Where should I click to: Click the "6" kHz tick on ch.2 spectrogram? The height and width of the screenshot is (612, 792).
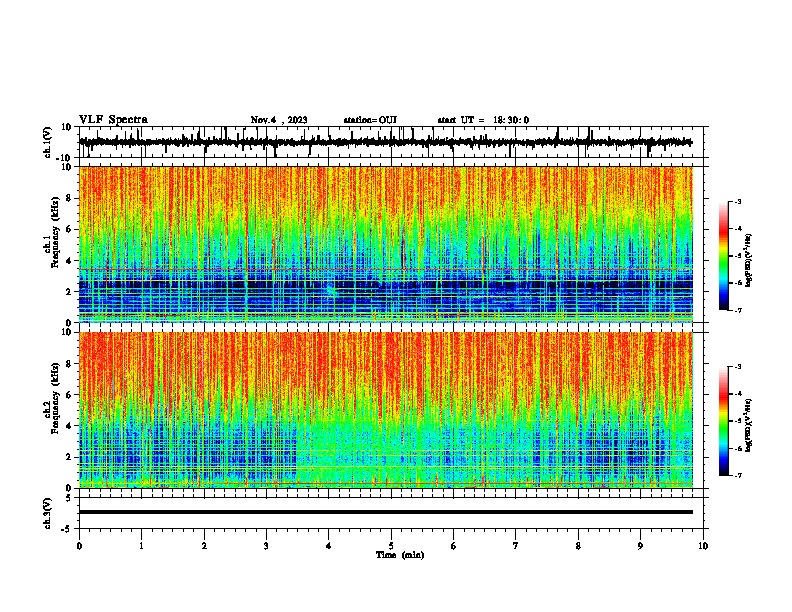point(69,395)
